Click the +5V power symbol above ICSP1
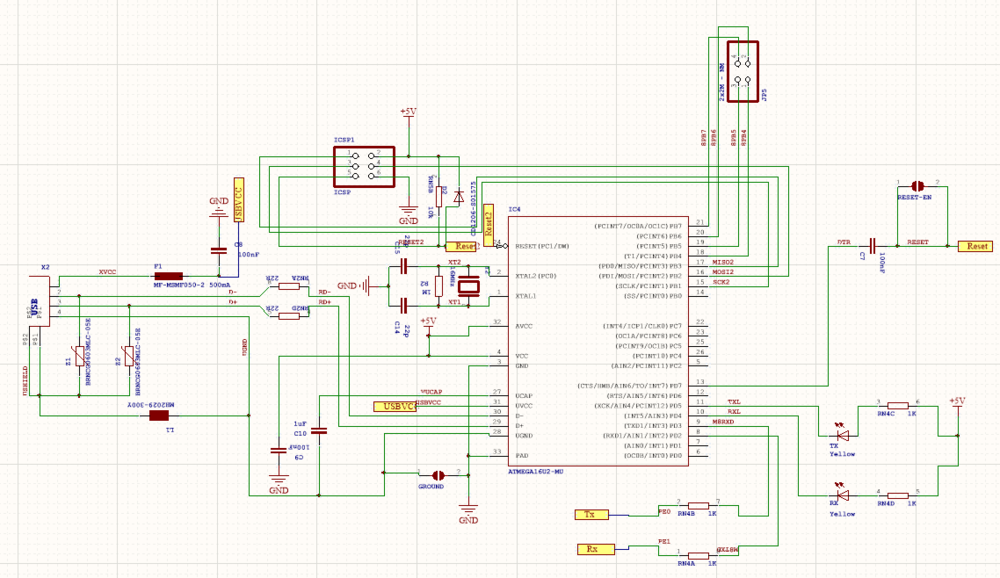 point(407,113)
